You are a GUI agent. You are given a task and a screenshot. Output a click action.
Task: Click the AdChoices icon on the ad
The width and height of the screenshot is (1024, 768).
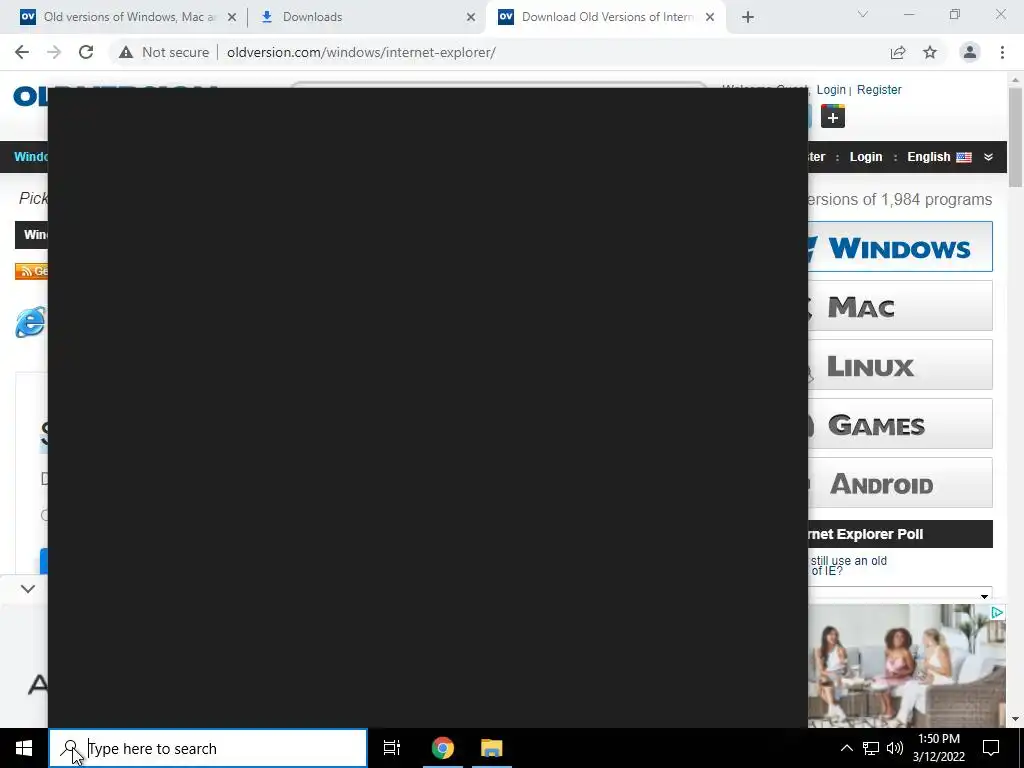click(x=997, y=612)
